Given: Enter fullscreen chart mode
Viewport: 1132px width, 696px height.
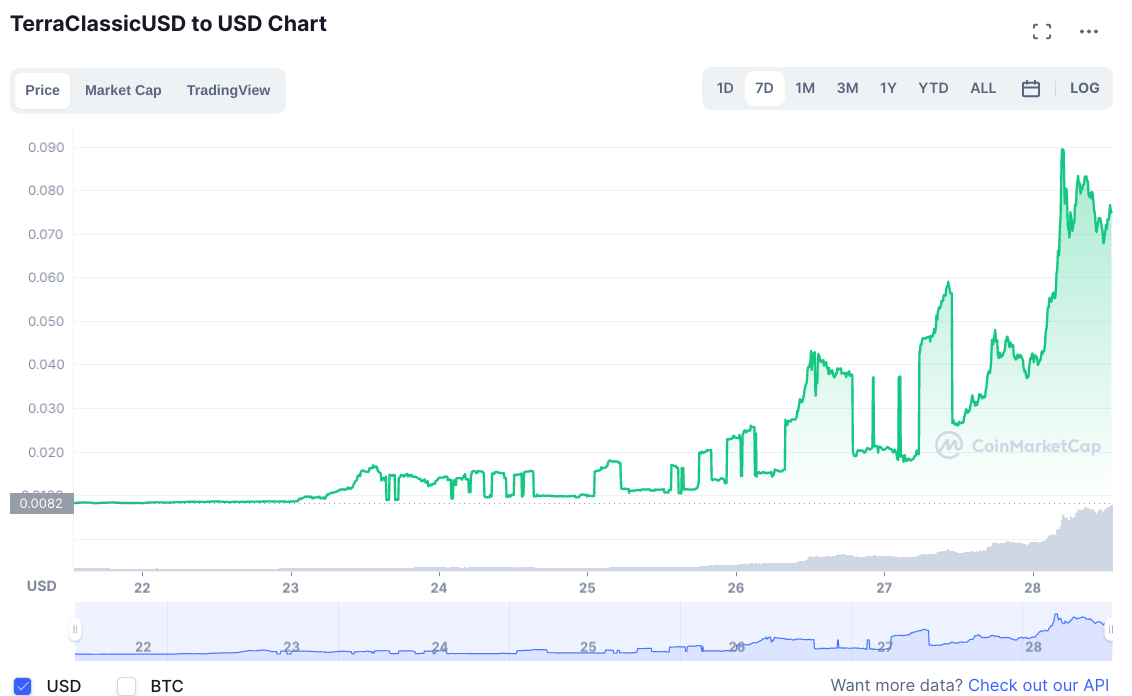Looking at the screenshot, I should 1041,32.
